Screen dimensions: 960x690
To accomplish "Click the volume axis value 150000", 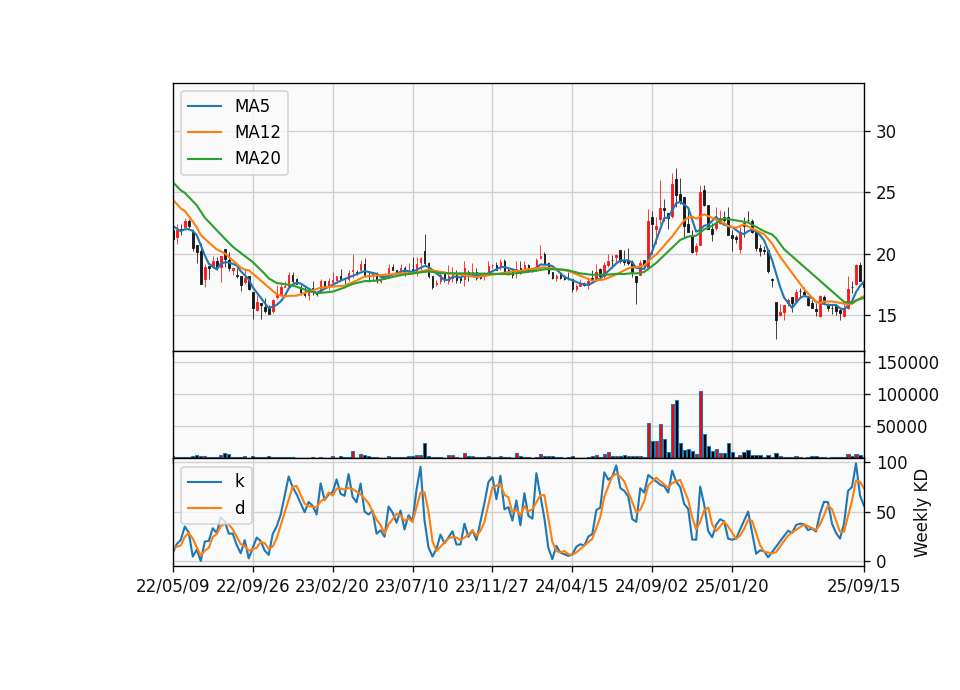I will point(907,363).
